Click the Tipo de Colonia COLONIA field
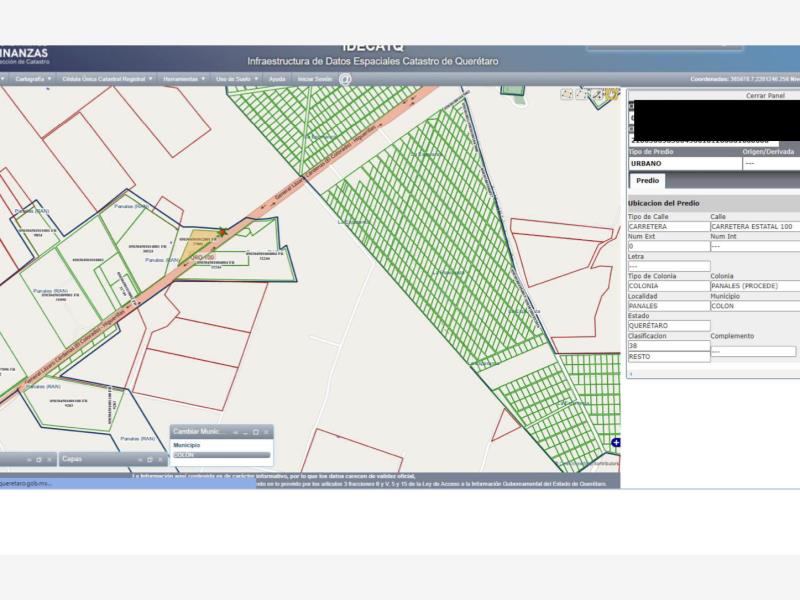 click(668, 286)
